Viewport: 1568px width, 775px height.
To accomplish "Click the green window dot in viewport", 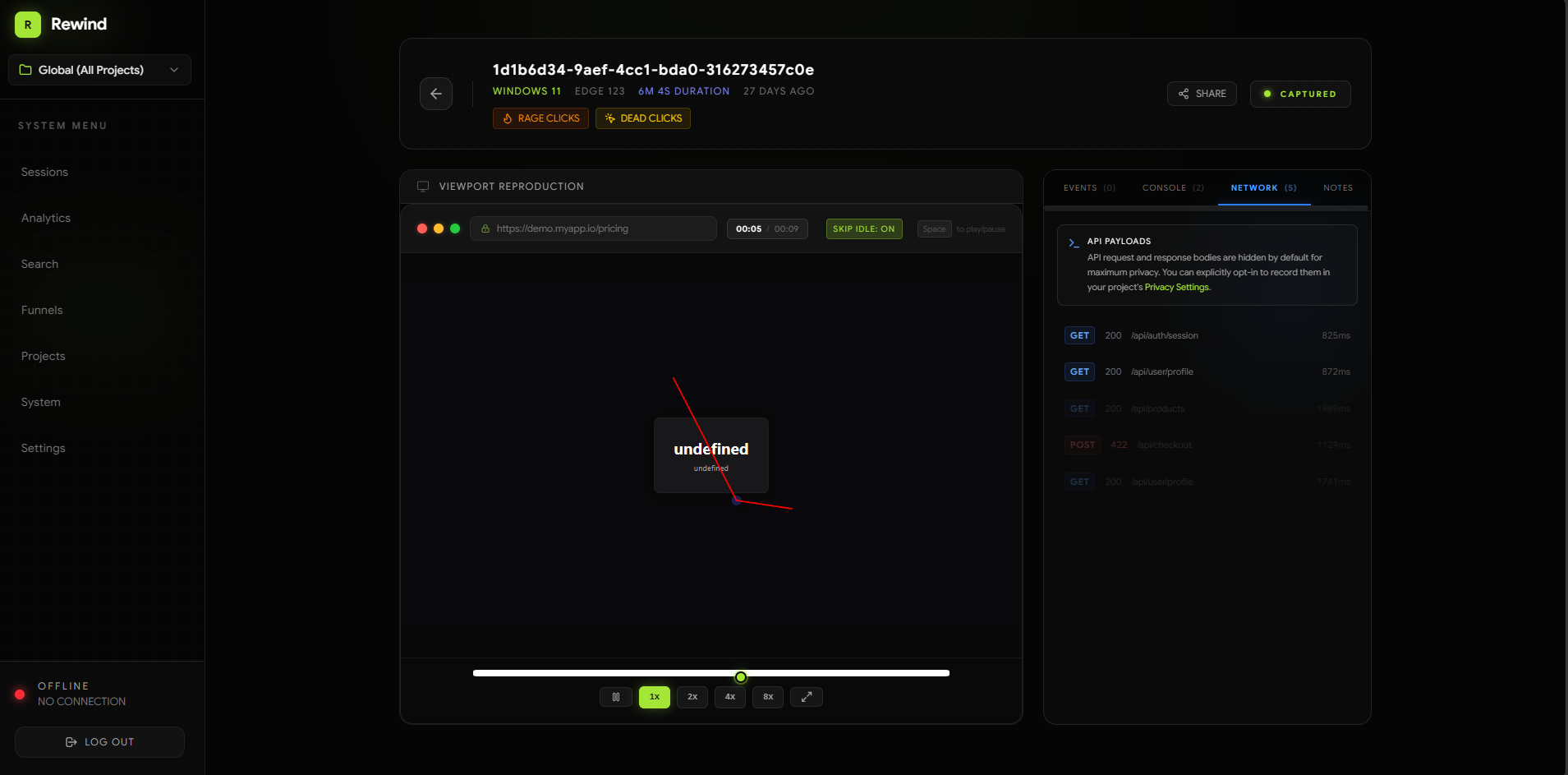I will [x=455, y=228].
